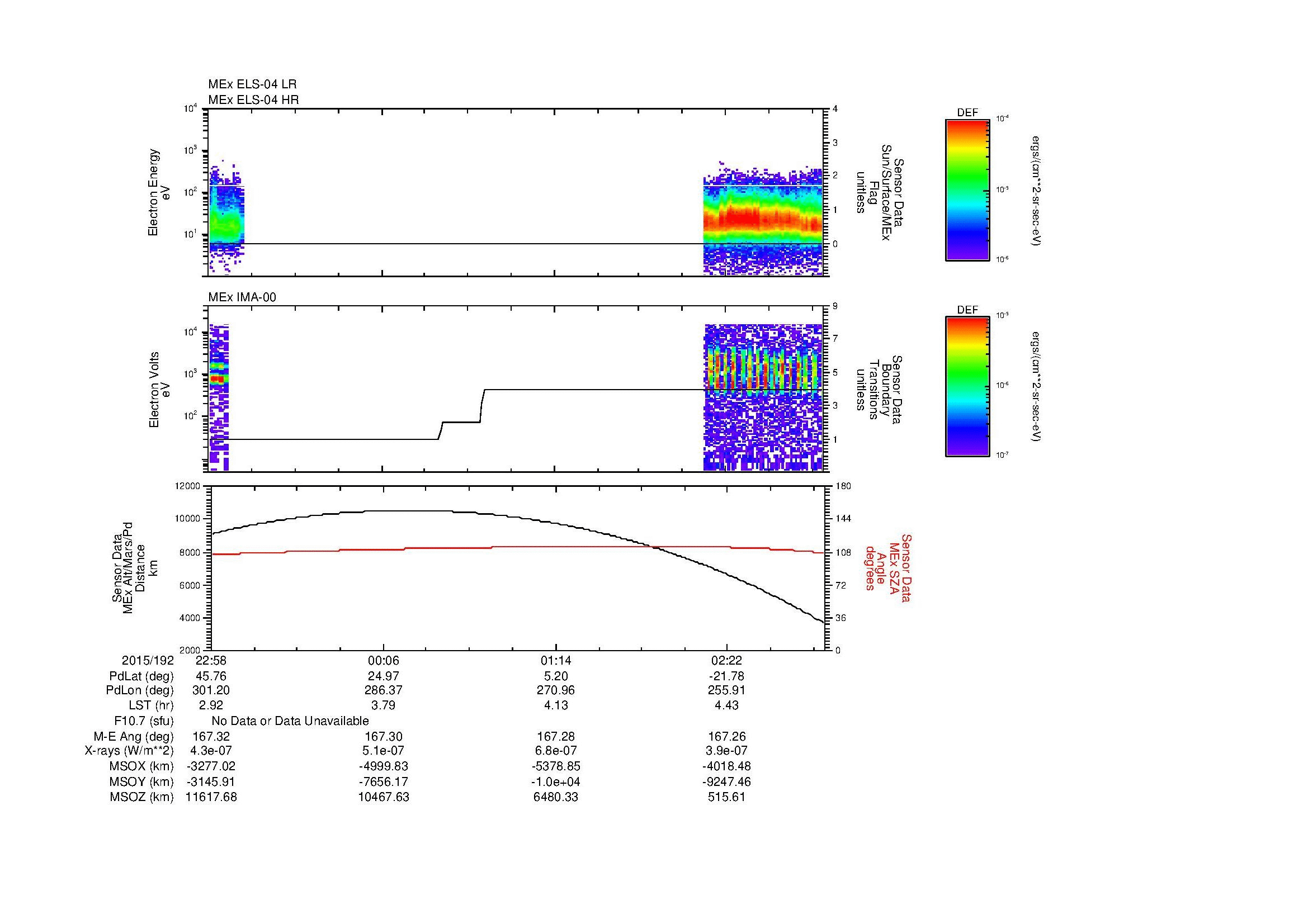The height and width of the screenshot is (924, 1308).
Task: Click the time tick label '22:58'
Action: [x=211, y=660]
